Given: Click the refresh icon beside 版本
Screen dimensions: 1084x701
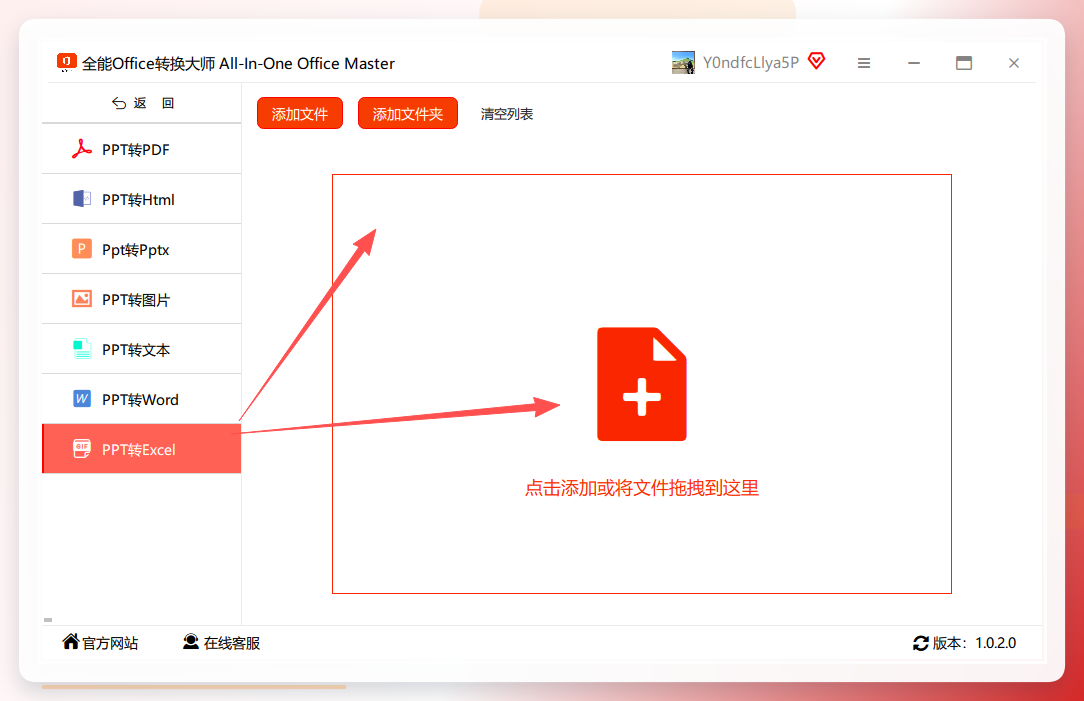Looking at the screenshot, I should pyautogui.click(x=920, y=644).
